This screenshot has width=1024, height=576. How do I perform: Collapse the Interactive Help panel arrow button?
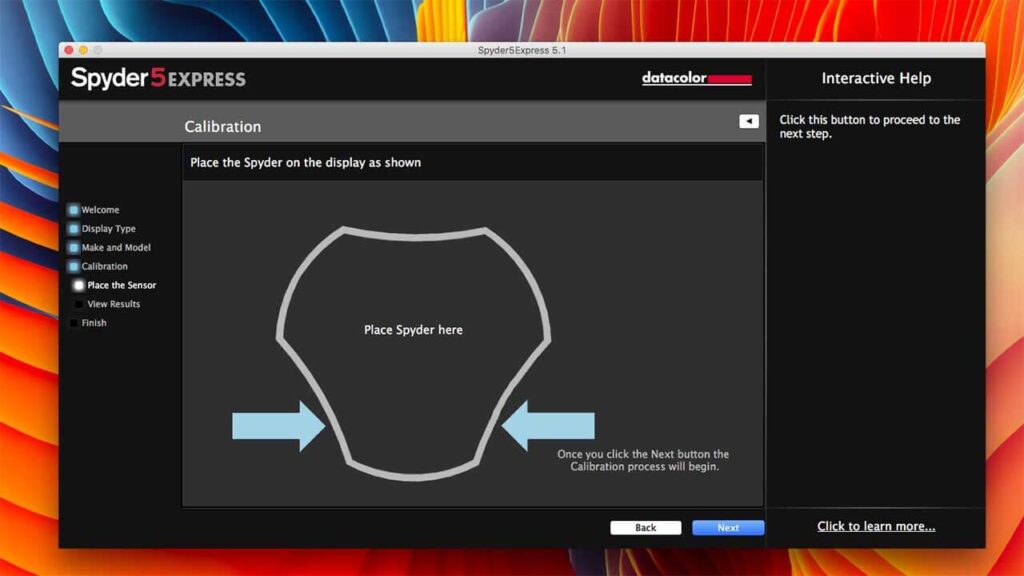point(748,121)
